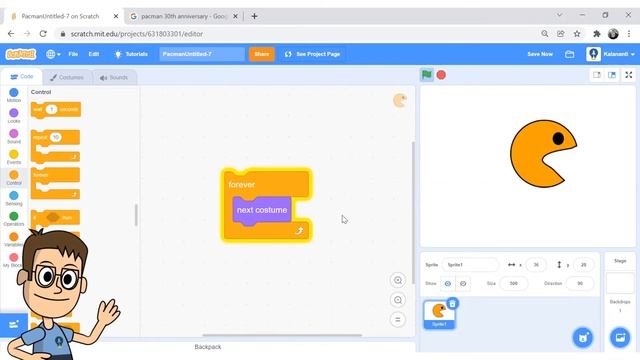Screen dimensions: 640x360
Task: Show the sprite using eye icon
Action: [x=448, y=284]
